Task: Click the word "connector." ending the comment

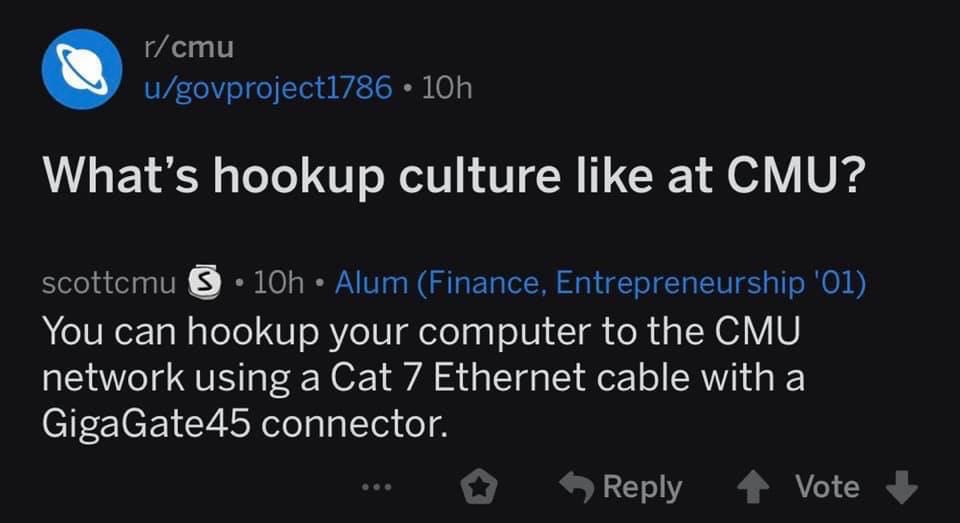Action: tap(356, 426)
